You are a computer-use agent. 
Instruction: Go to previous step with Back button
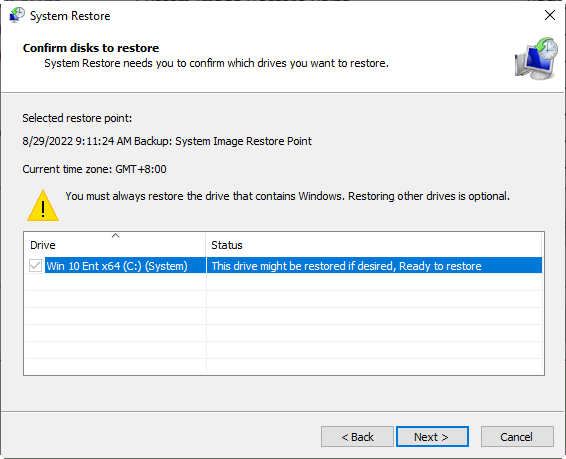coord(357,437)
